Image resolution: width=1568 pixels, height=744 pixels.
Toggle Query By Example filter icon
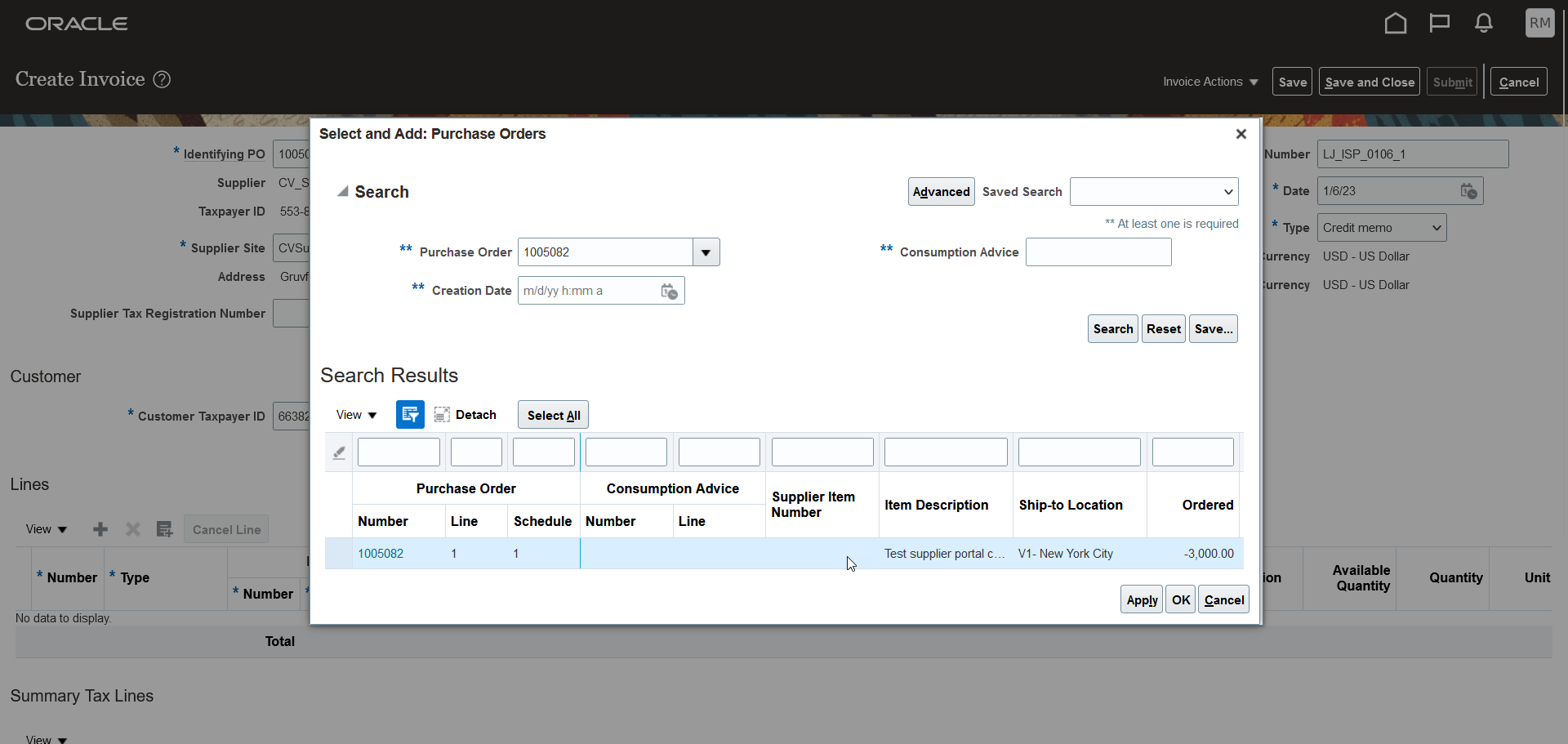point(410,415)
